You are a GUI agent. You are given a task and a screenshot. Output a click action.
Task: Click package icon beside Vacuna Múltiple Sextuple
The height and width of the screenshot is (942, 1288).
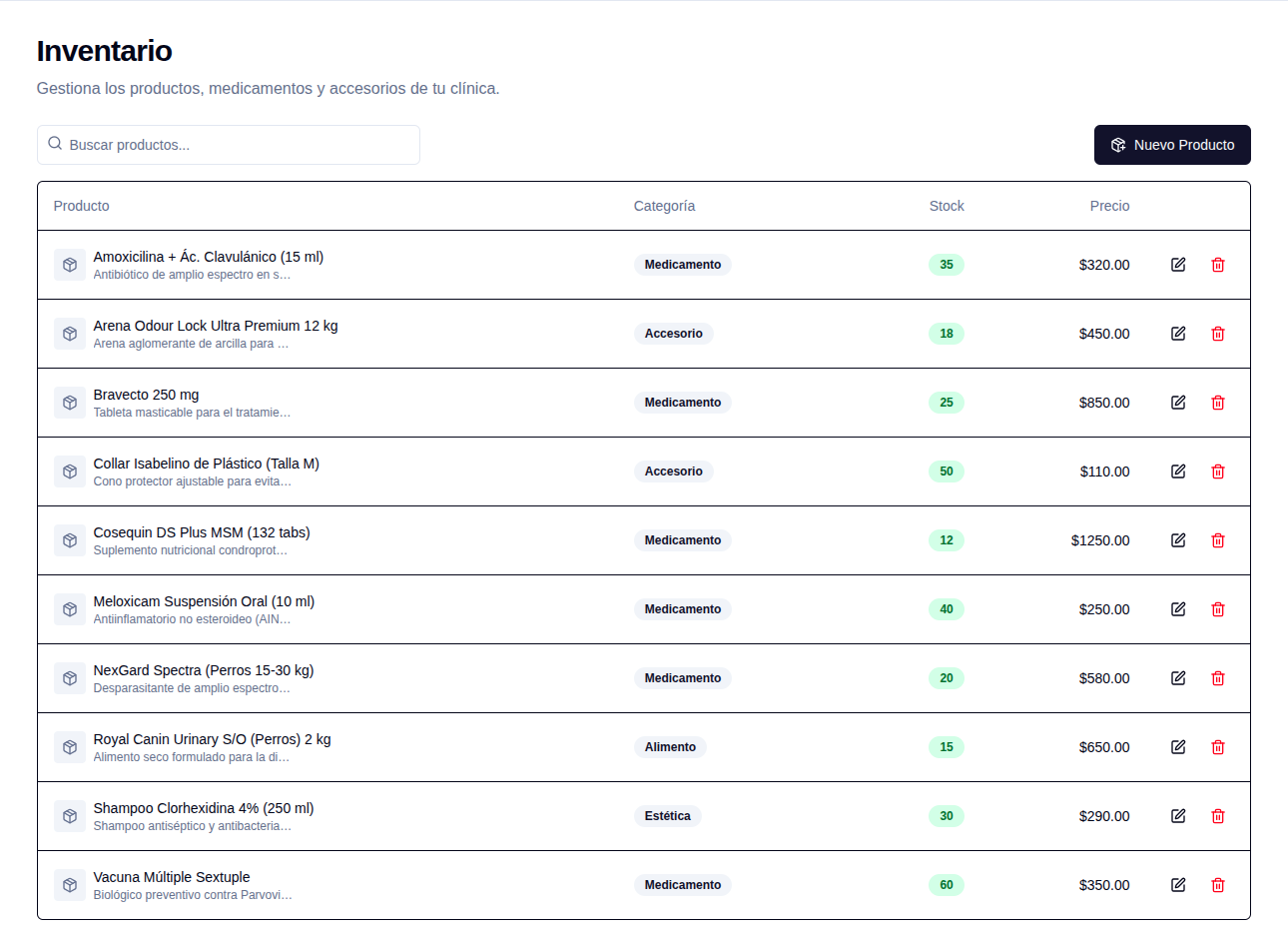tap(70, 885)
